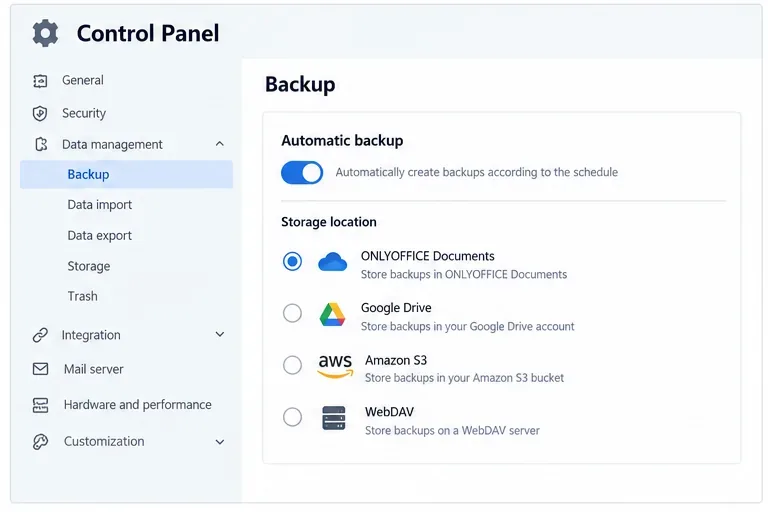Click 'Automatically create backups according to the schedule'

[477, 172]
